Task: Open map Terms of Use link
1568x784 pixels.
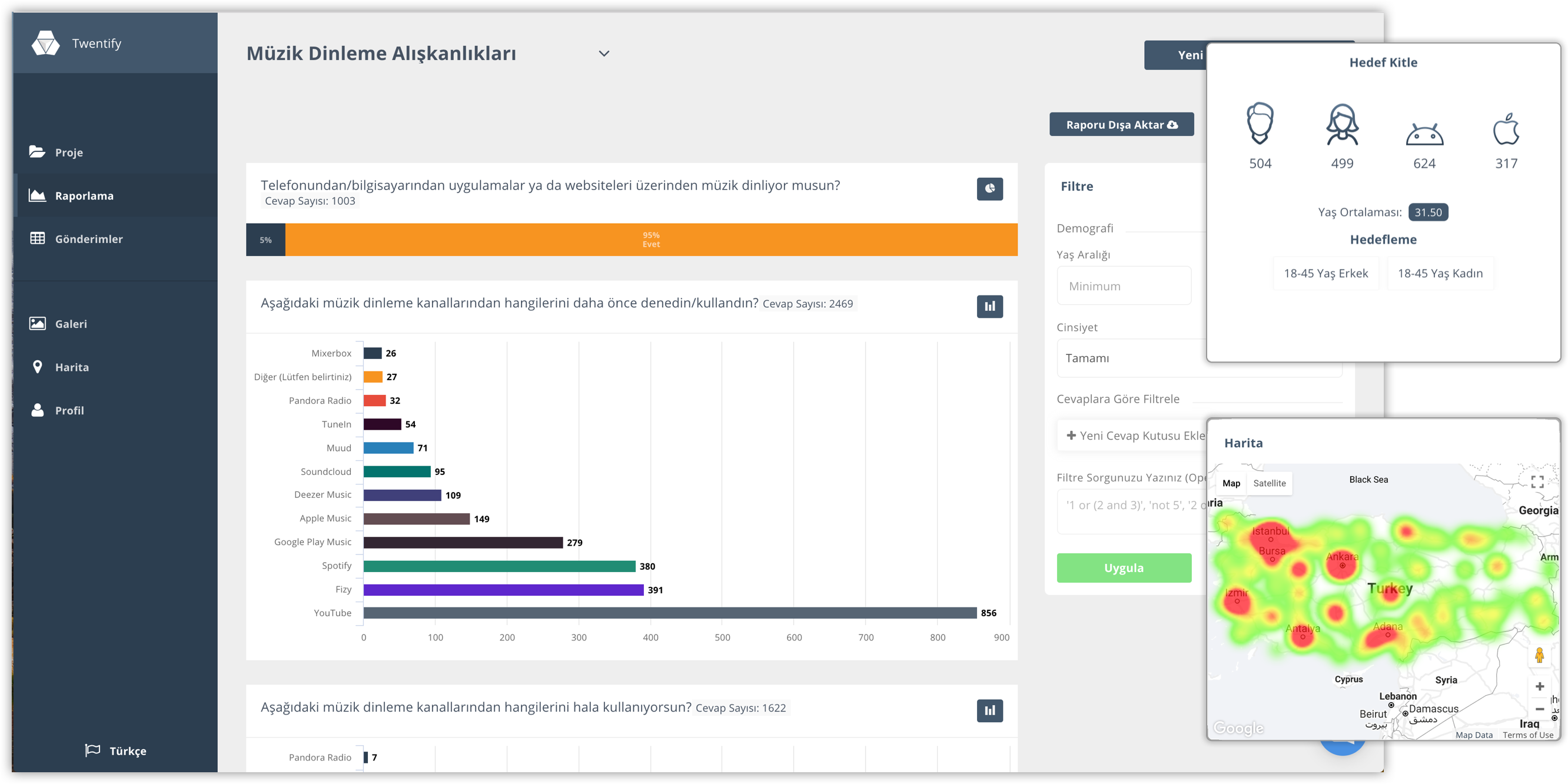Action: [x=1527, y=735]
